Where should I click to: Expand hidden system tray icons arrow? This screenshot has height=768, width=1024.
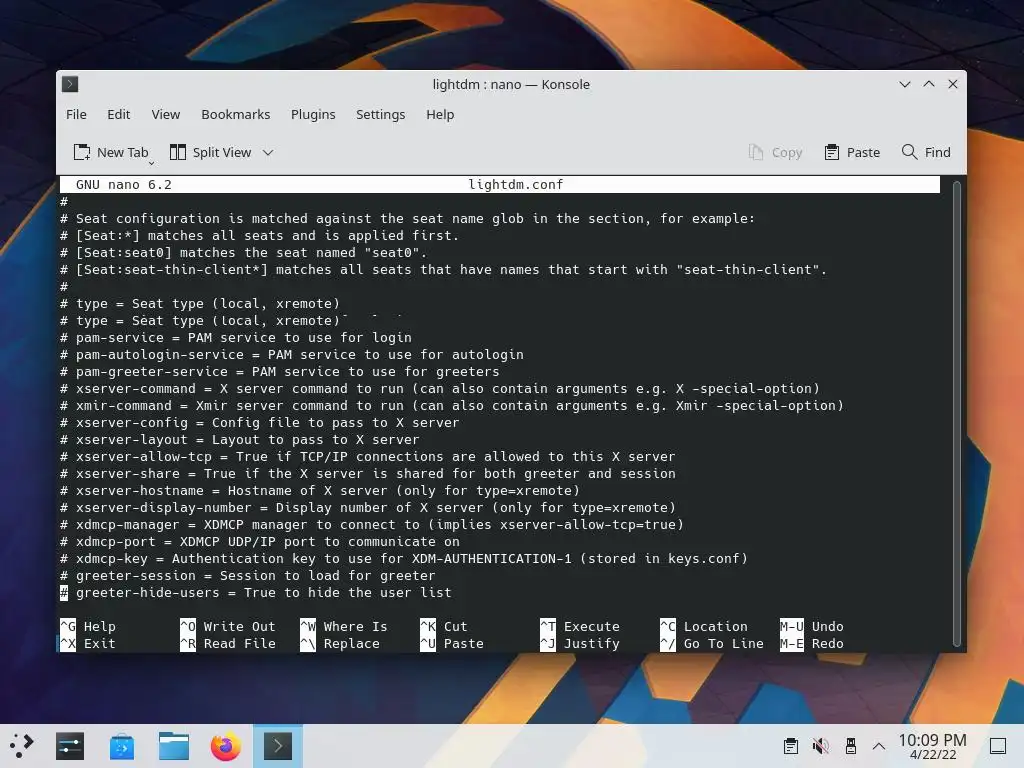pos(879,746)
